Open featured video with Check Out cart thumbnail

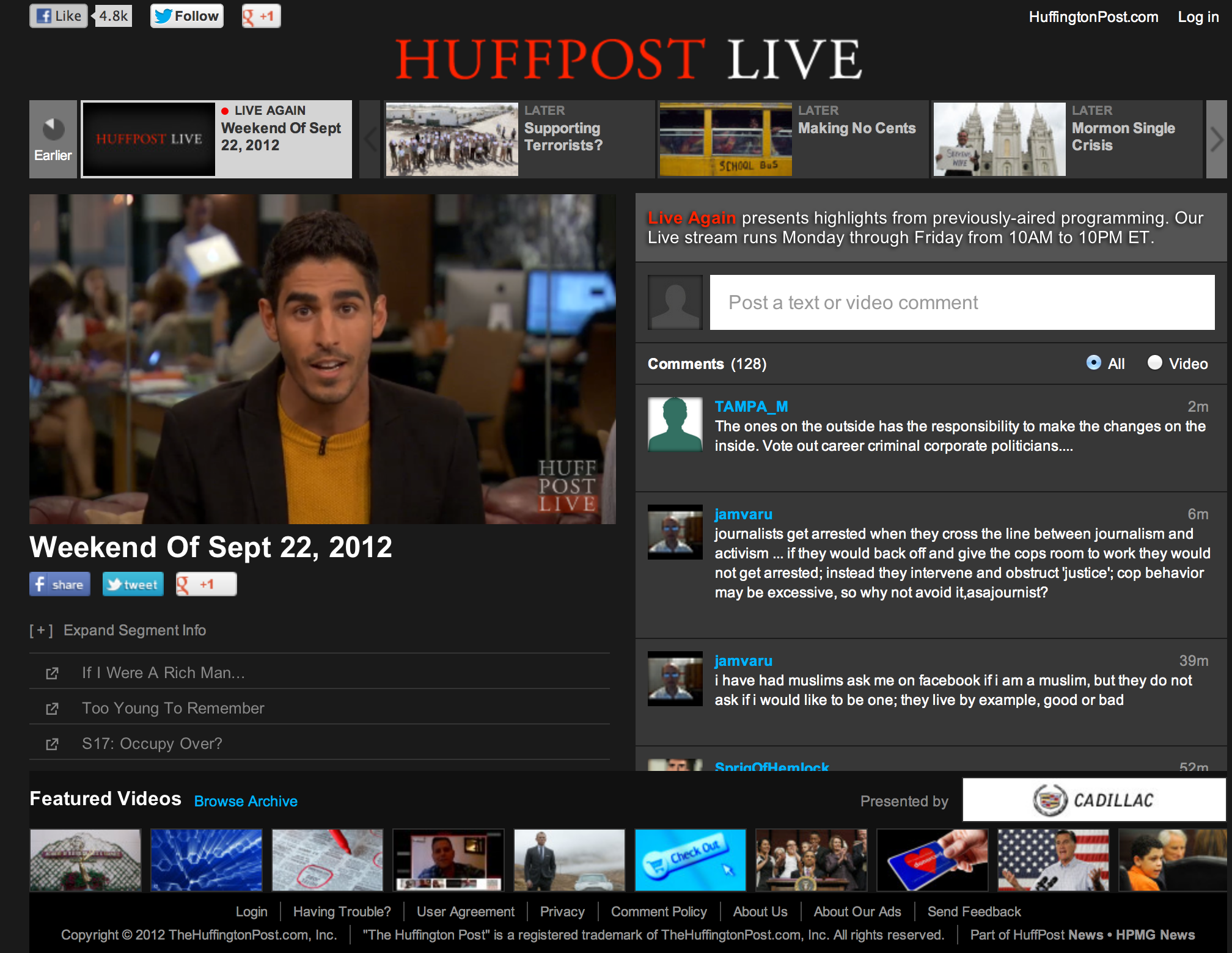click(x=691, y=860)
